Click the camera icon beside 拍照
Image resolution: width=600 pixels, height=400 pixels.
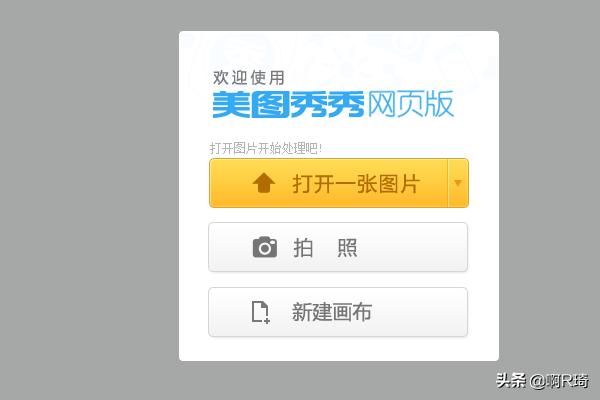(x=265, y=247)
